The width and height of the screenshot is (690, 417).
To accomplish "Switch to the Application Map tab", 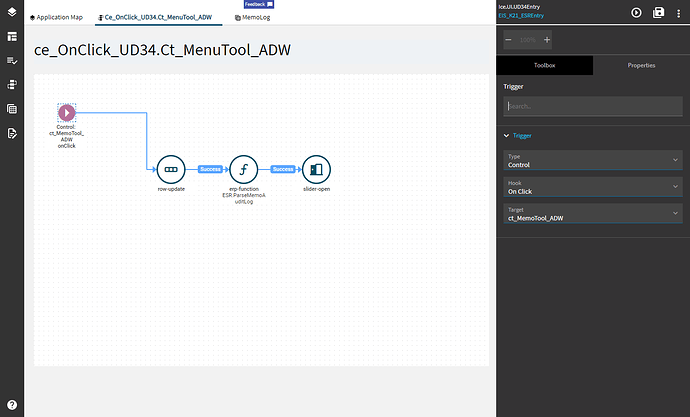I will pyautogui.click(x=56, y=18).
